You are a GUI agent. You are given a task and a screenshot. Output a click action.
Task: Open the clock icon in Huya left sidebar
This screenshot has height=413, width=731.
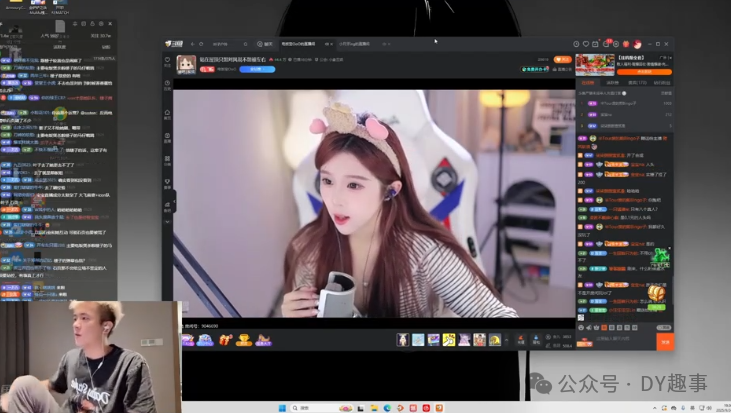pos(167,85)
